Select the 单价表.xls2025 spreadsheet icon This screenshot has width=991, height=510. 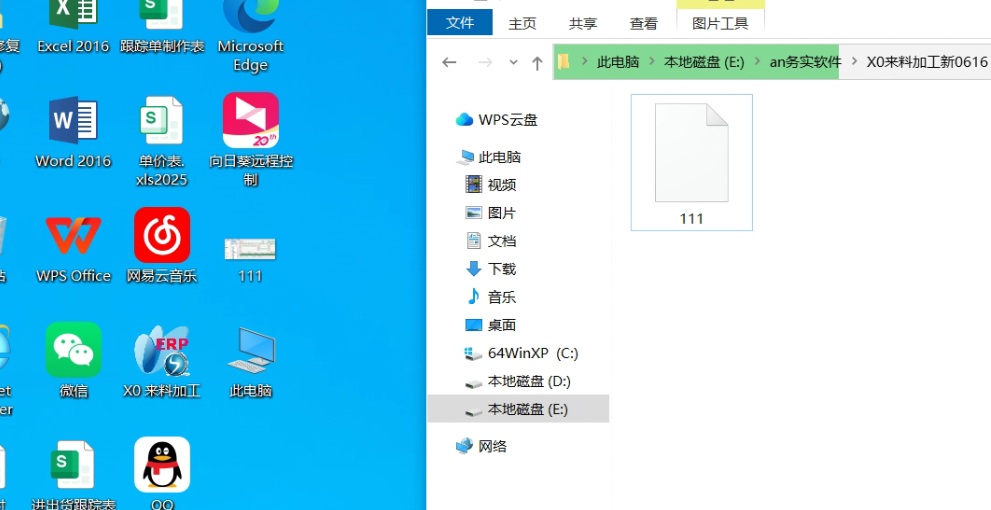tap(162, 140)
